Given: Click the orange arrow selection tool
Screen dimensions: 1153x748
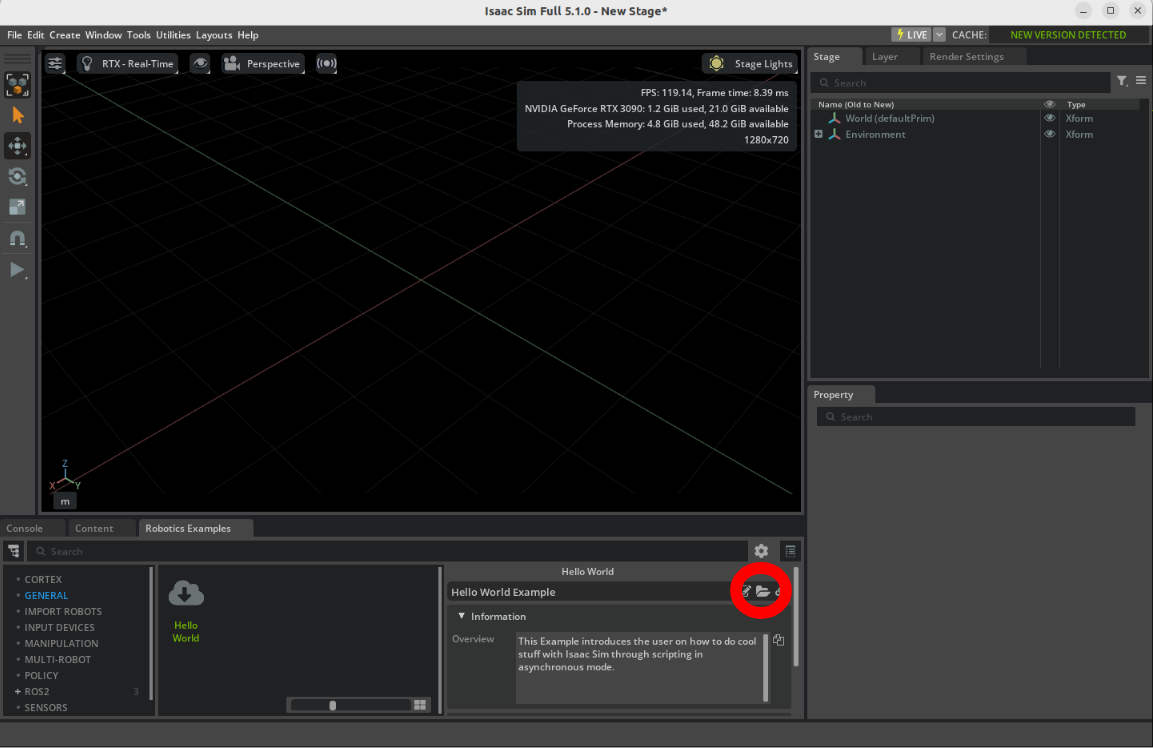Looking at the screenshot, I should (x=17, y=115).
